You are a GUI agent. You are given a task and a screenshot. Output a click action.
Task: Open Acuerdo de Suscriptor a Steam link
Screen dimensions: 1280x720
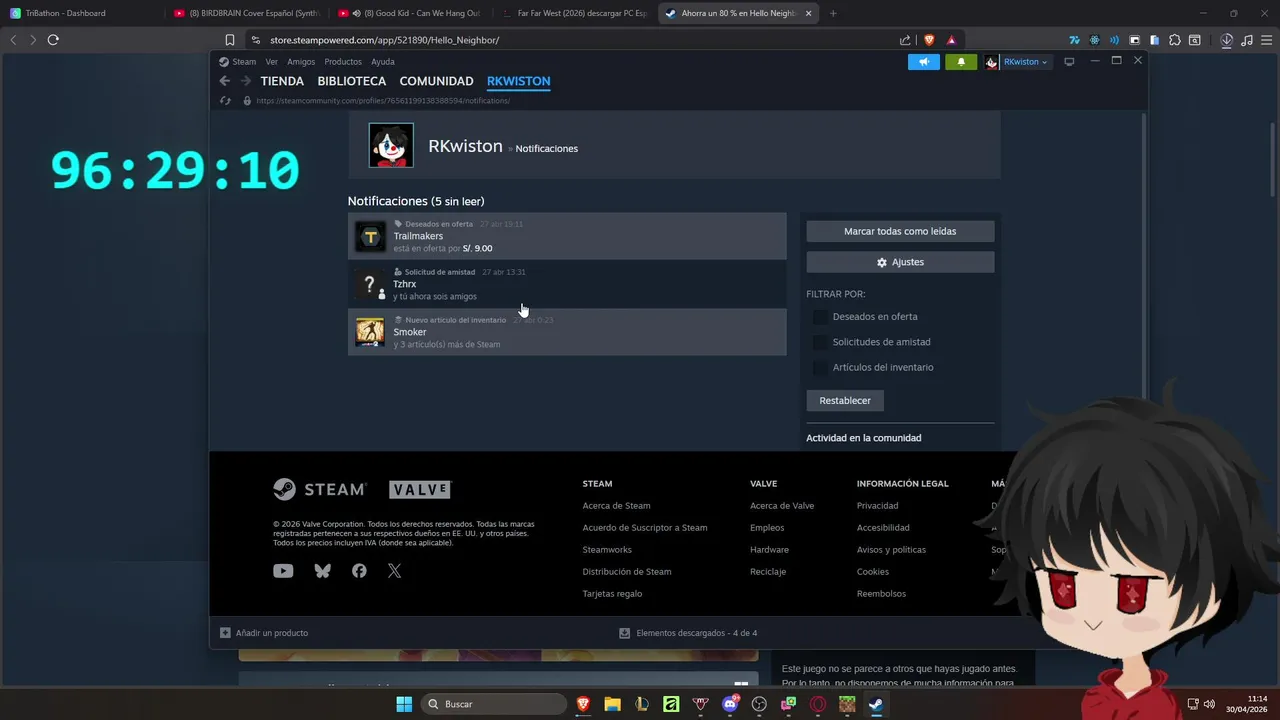tap(645, 528)
